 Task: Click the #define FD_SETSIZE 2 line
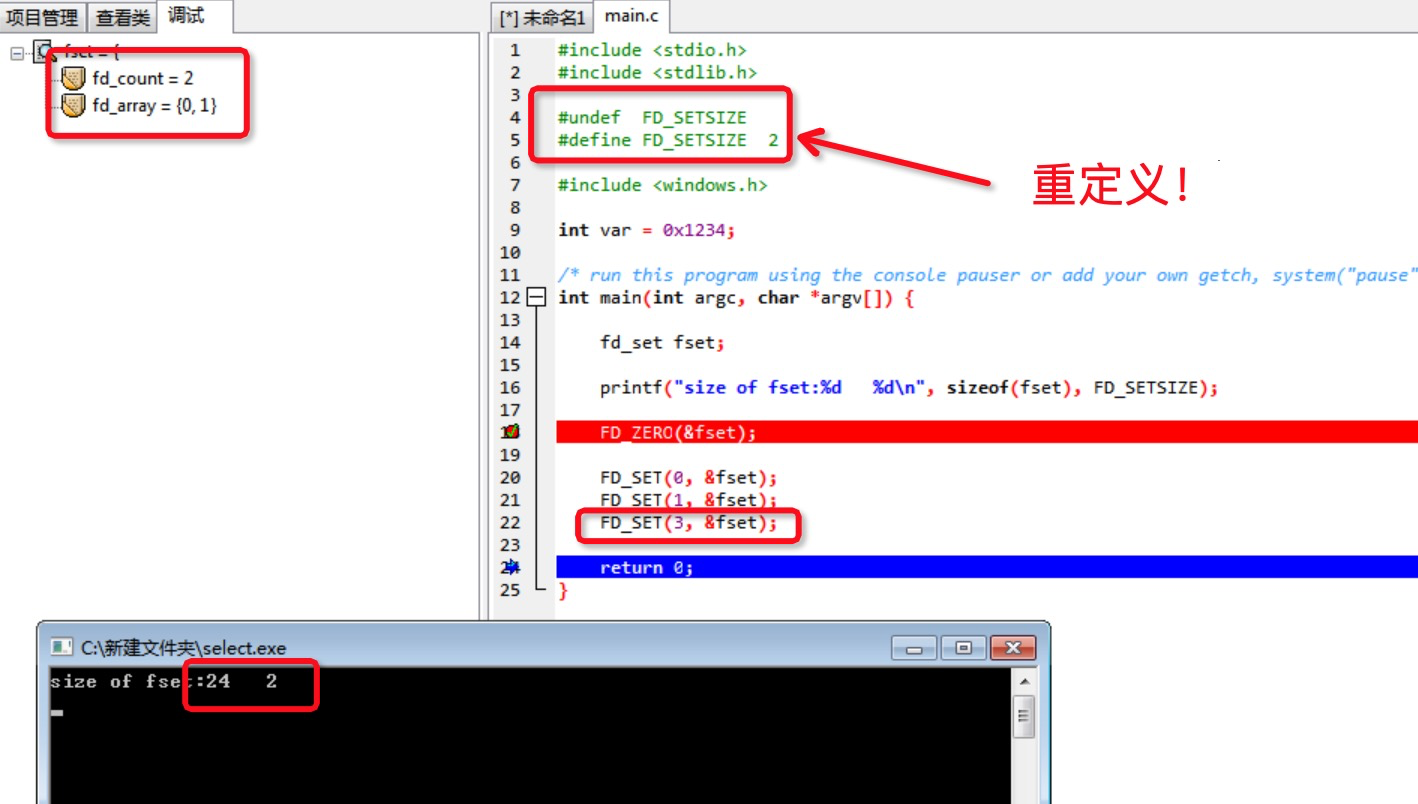click(x=668, y=140)
